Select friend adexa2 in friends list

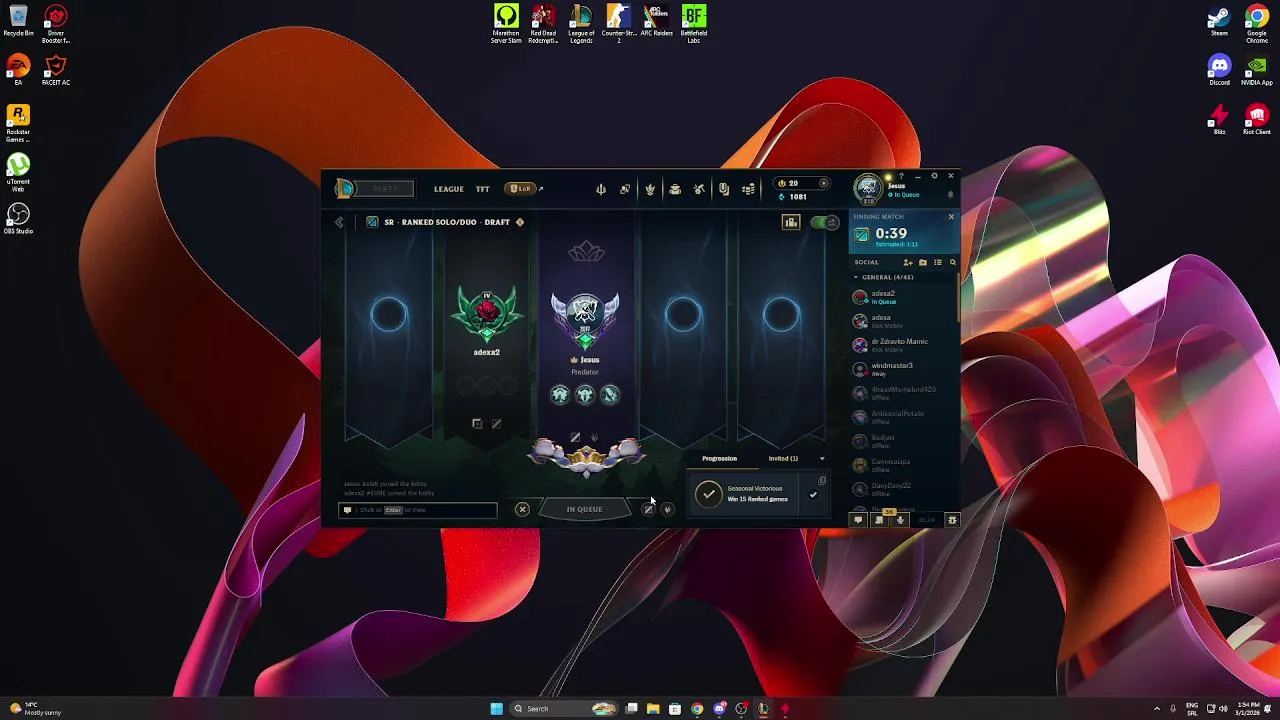point(903,297)
